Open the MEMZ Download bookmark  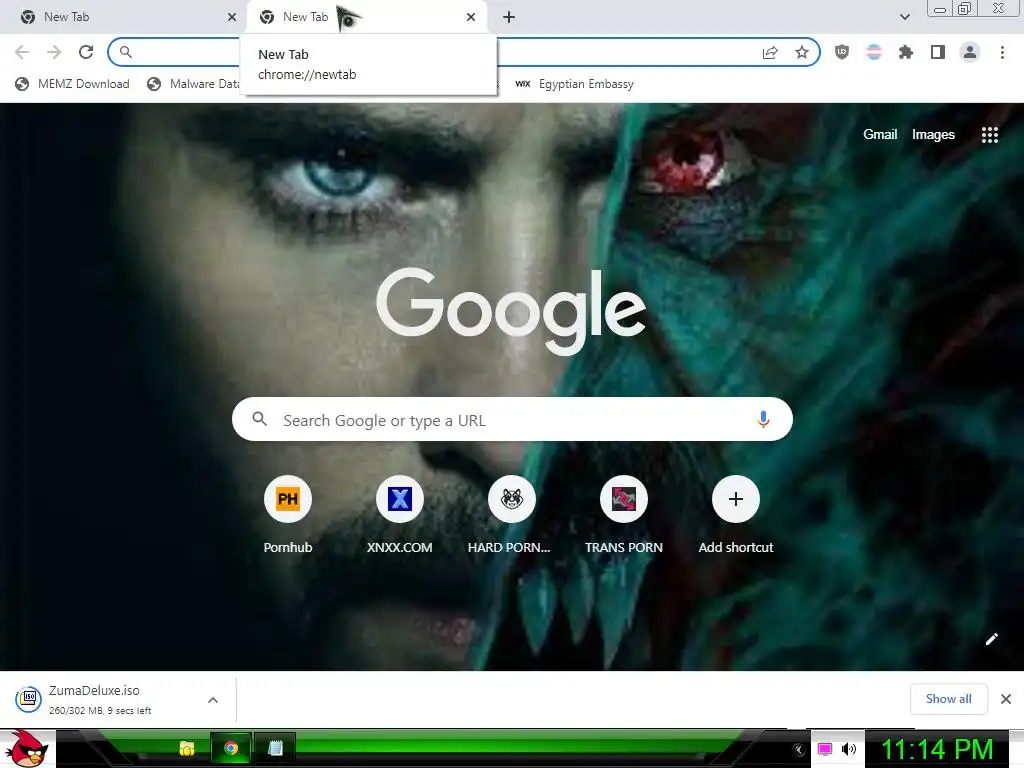point(72,84)
